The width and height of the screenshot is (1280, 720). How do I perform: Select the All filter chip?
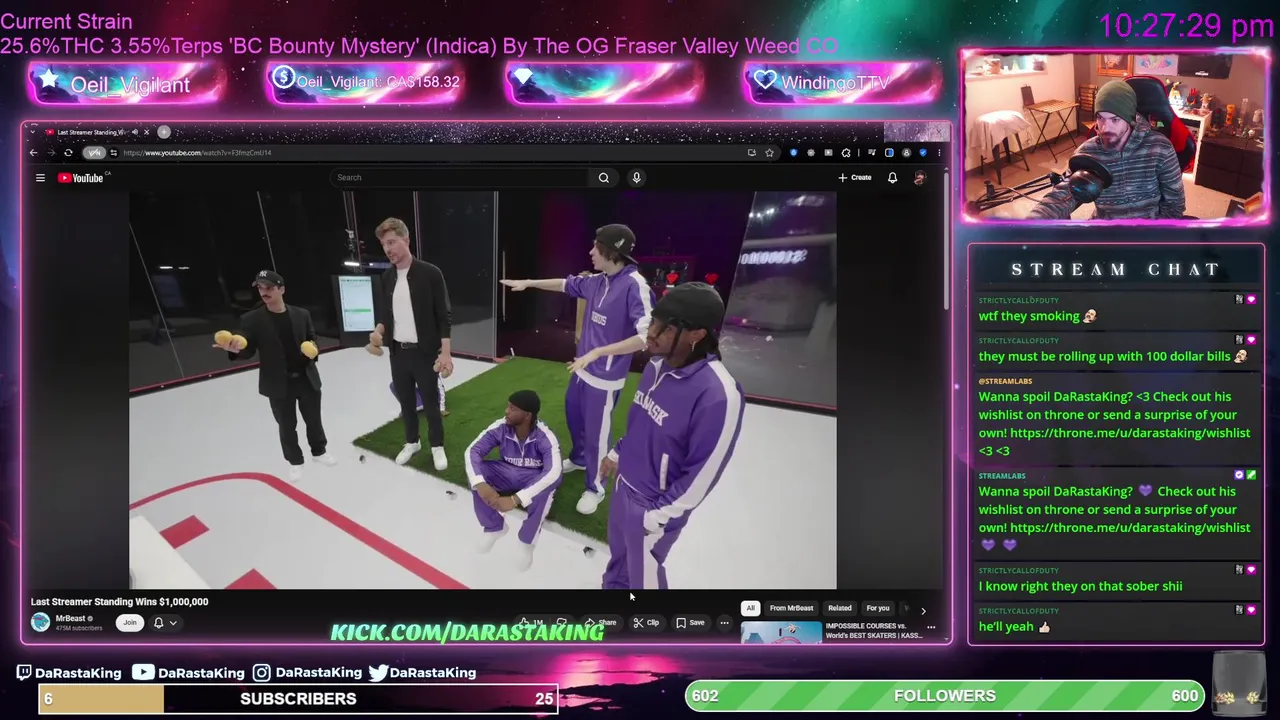750,608
